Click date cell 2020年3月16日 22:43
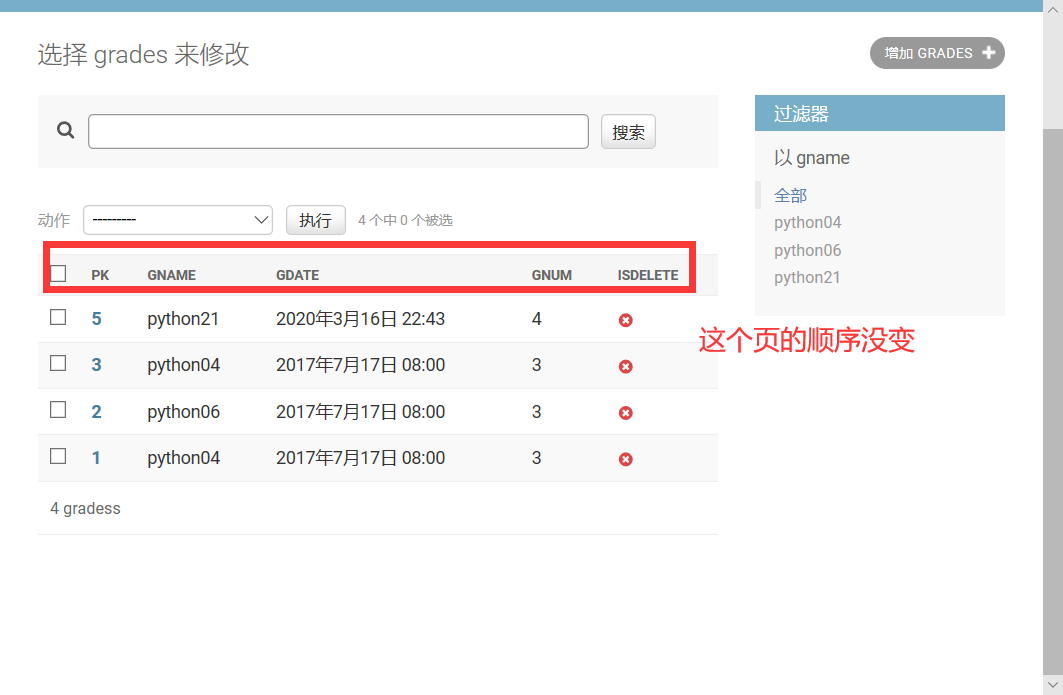 coord(360,319)
